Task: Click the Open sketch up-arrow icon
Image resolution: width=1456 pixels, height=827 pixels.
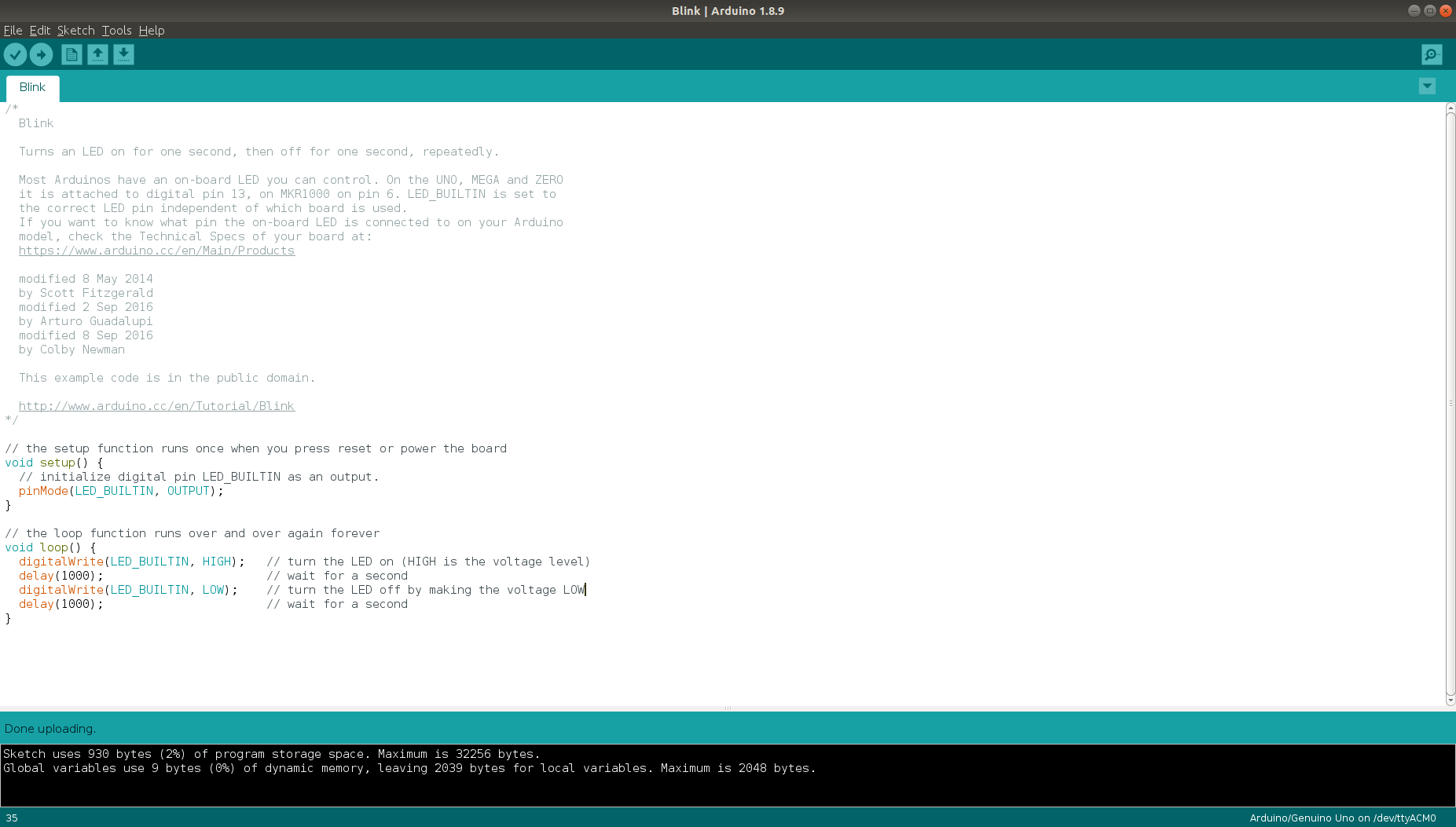Action: (97, 55)
